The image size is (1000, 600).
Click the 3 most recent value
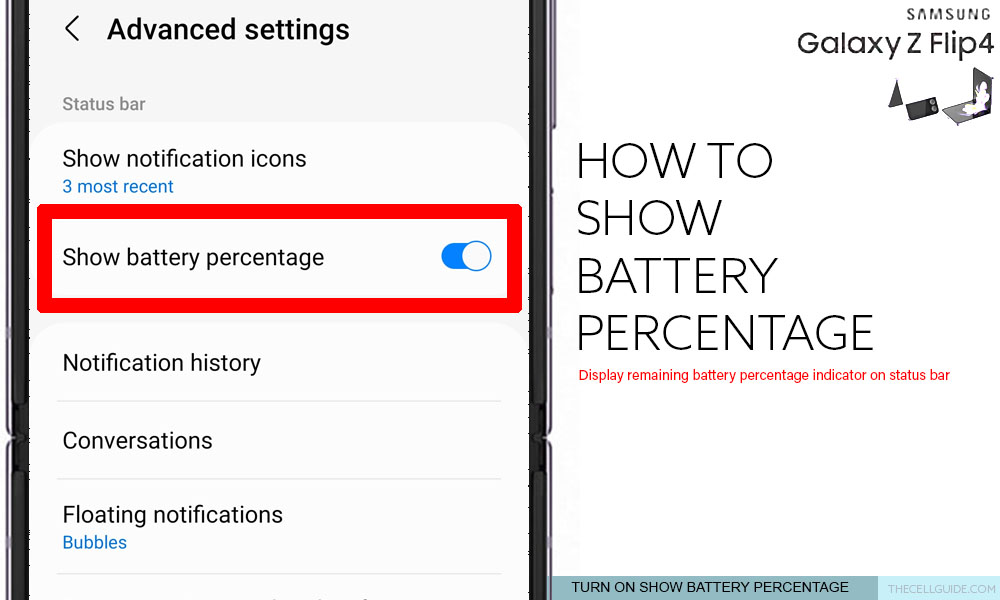pos(118,186)
